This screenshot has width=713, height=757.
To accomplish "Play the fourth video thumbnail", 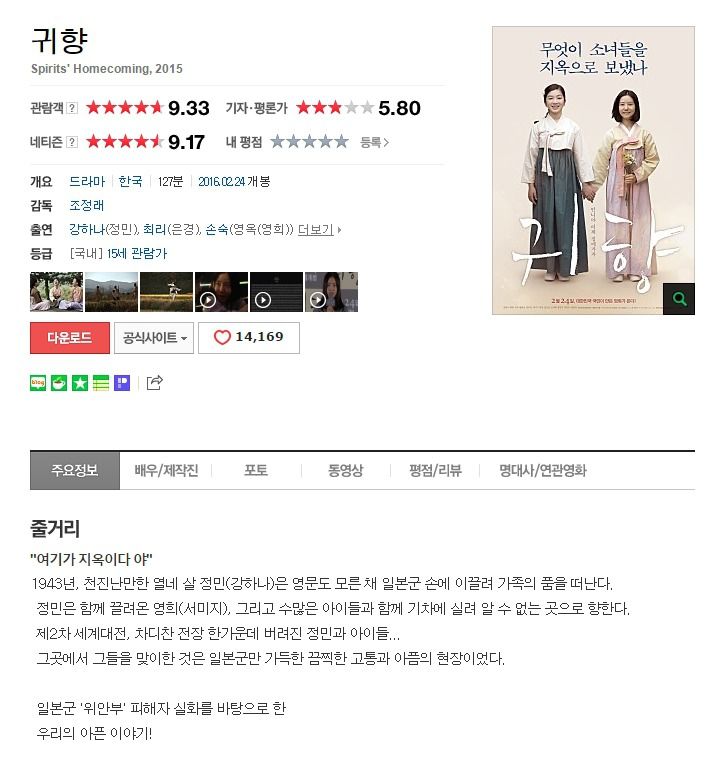I will click(x=222, y=292).
